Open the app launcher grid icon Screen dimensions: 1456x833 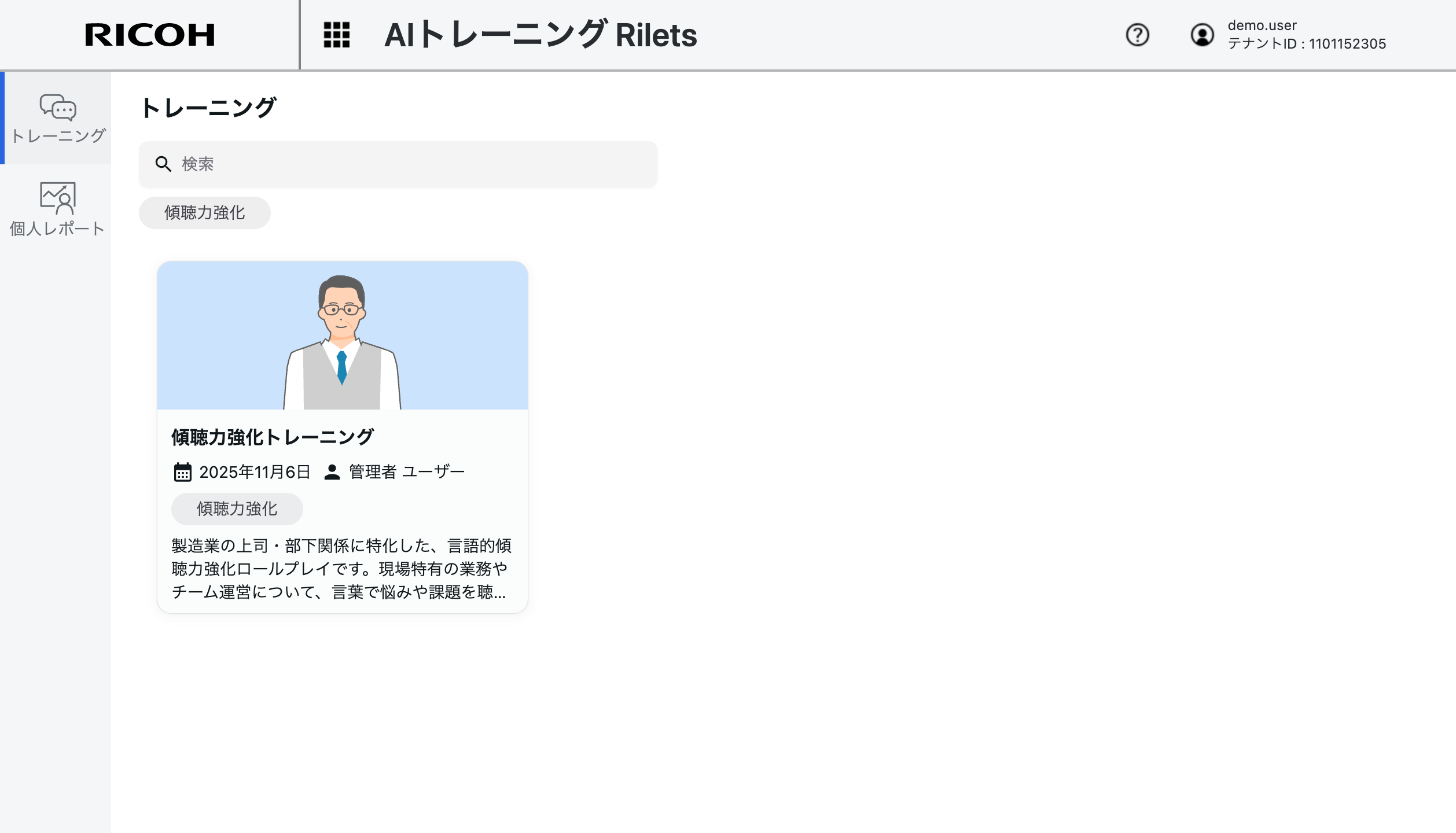pos(336,35)
